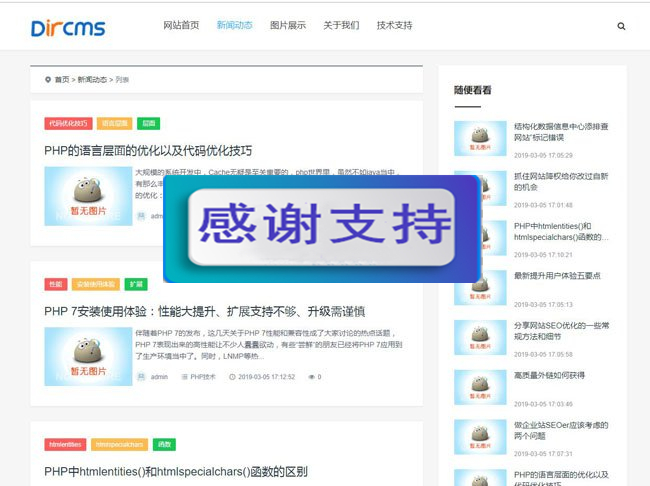650x486 pixels.
Task: Select the green tag of first article
Action: tap(148, 123)
